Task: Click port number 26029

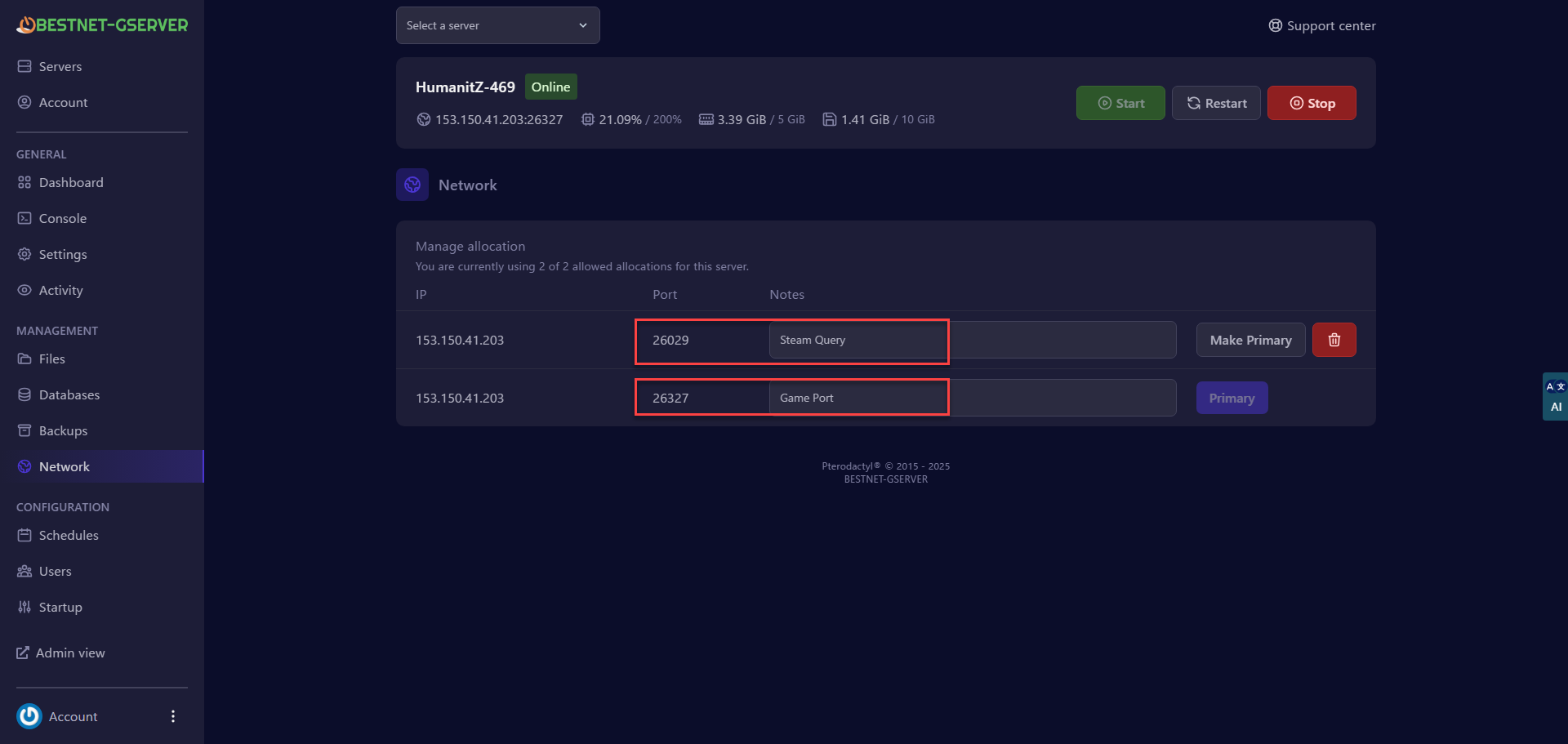Action: coord(670,340)
